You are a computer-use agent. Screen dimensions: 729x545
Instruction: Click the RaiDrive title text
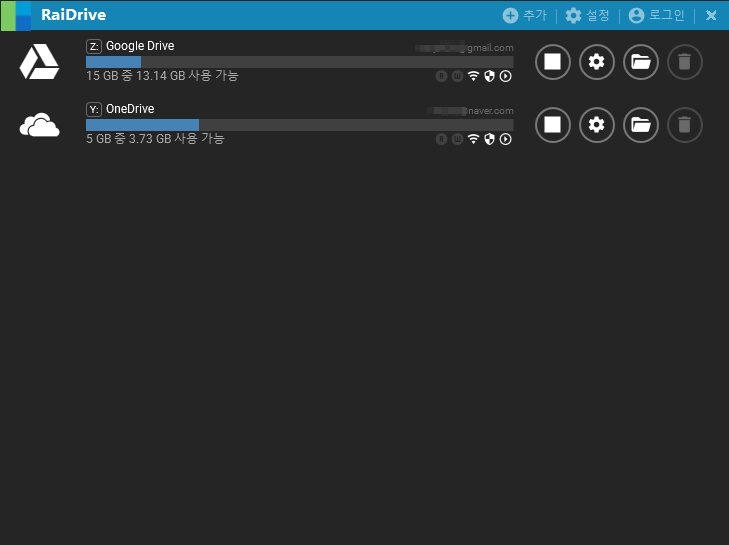(x=73, y=15)
